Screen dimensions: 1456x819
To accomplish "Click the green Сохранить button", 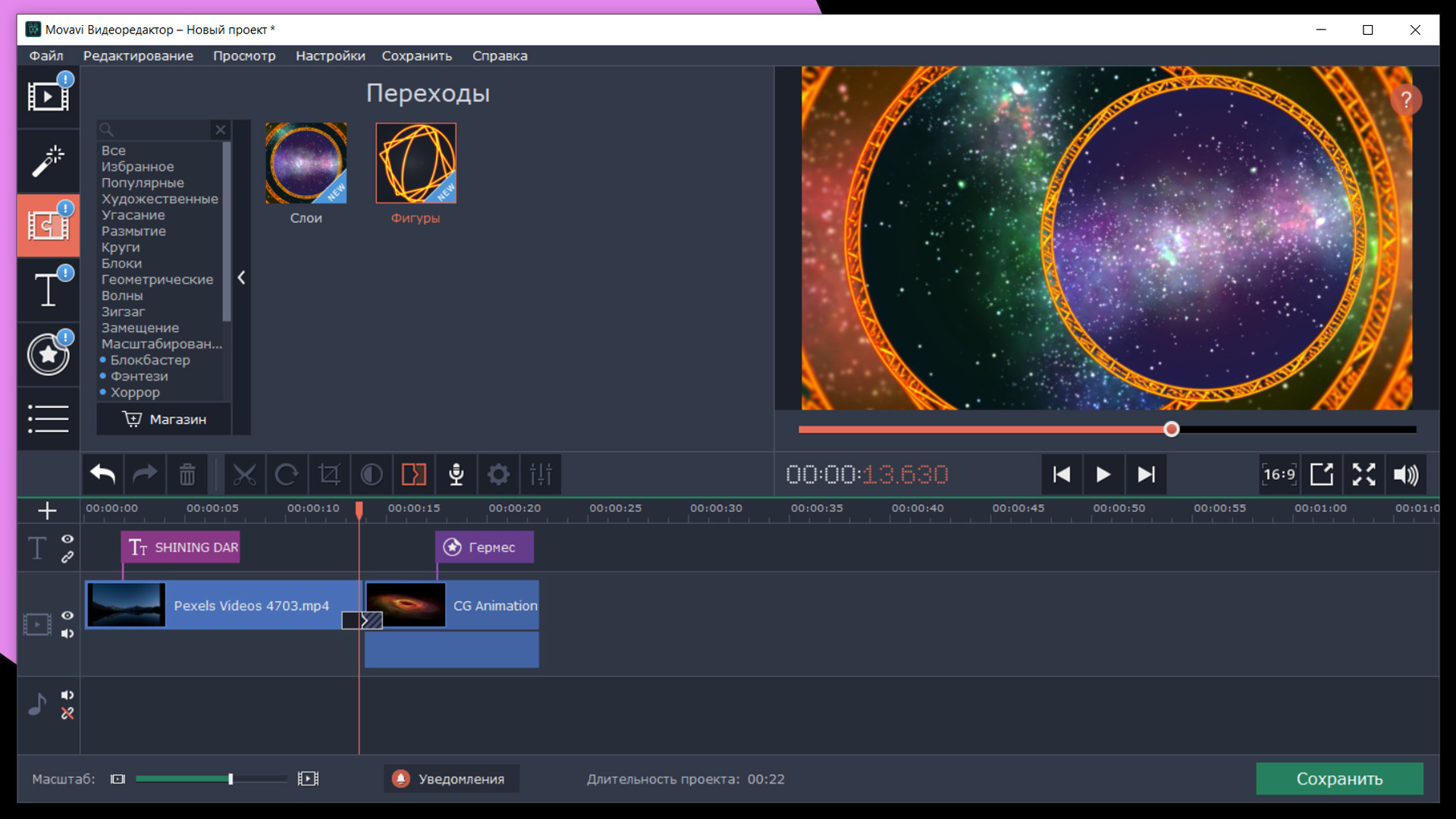I will 1338,779.
